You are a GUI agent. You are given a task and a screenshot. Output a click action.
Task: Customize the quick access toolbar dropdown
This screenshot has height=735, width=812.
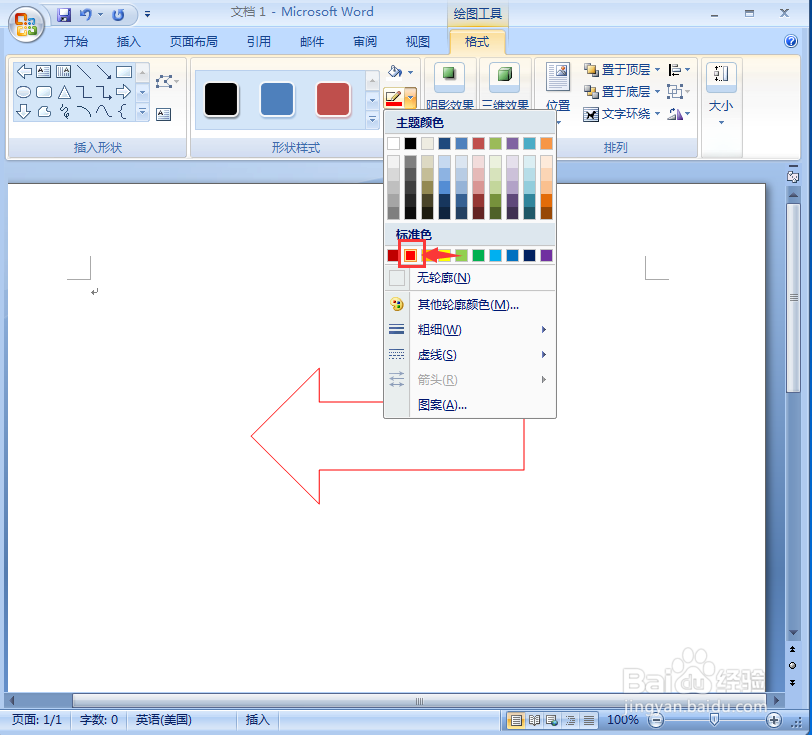148,15
